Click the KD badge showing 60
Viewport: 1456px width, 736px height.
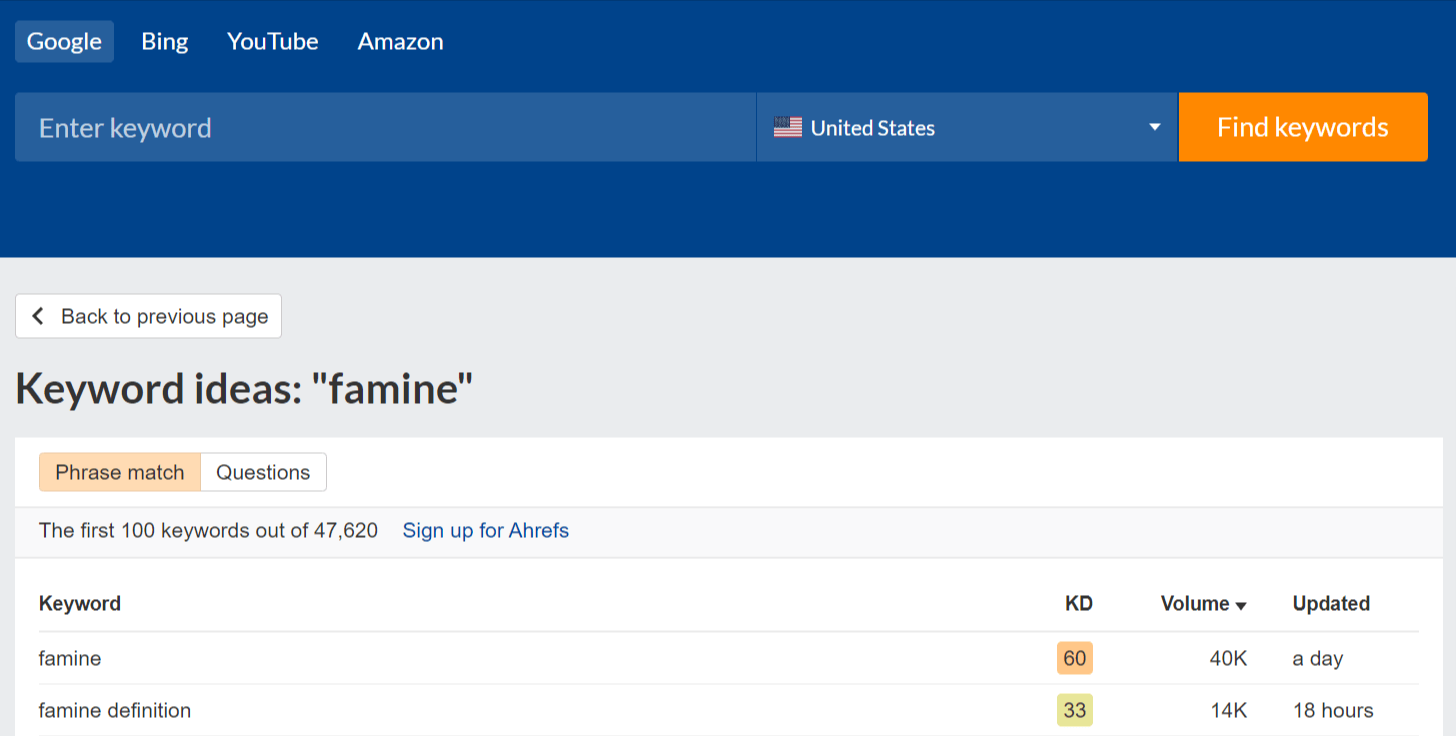tap(1074, 658)
